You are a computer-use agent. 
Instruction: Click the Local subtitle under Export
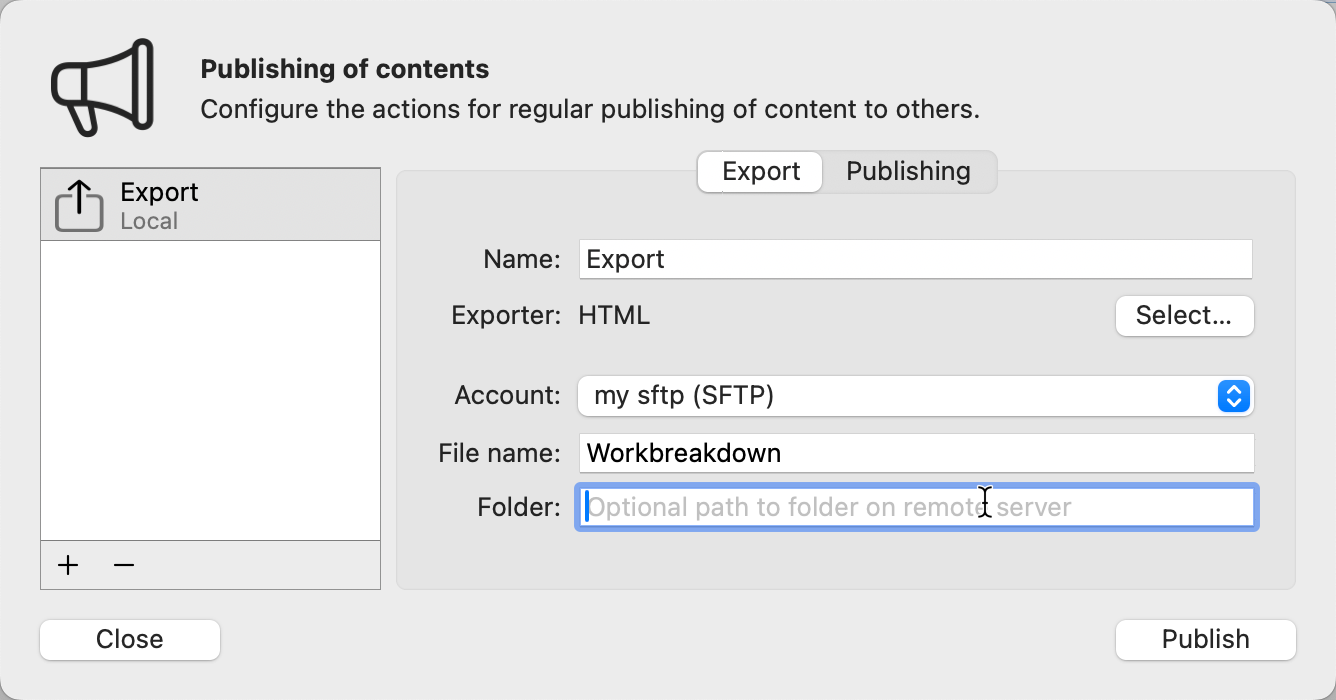click(x=149, y=221)
